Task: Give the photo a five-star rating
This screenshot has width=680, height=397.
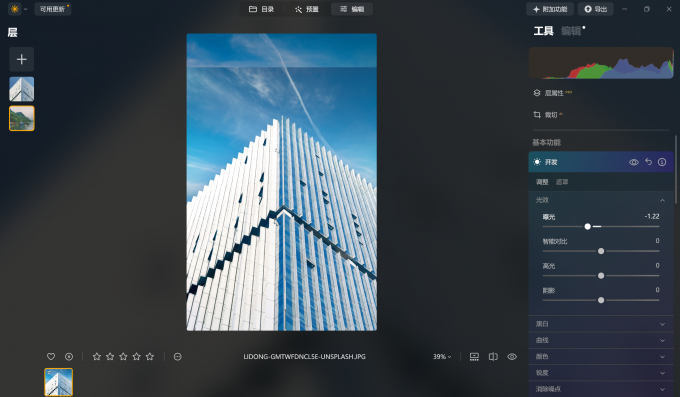Action: (150, 357)
